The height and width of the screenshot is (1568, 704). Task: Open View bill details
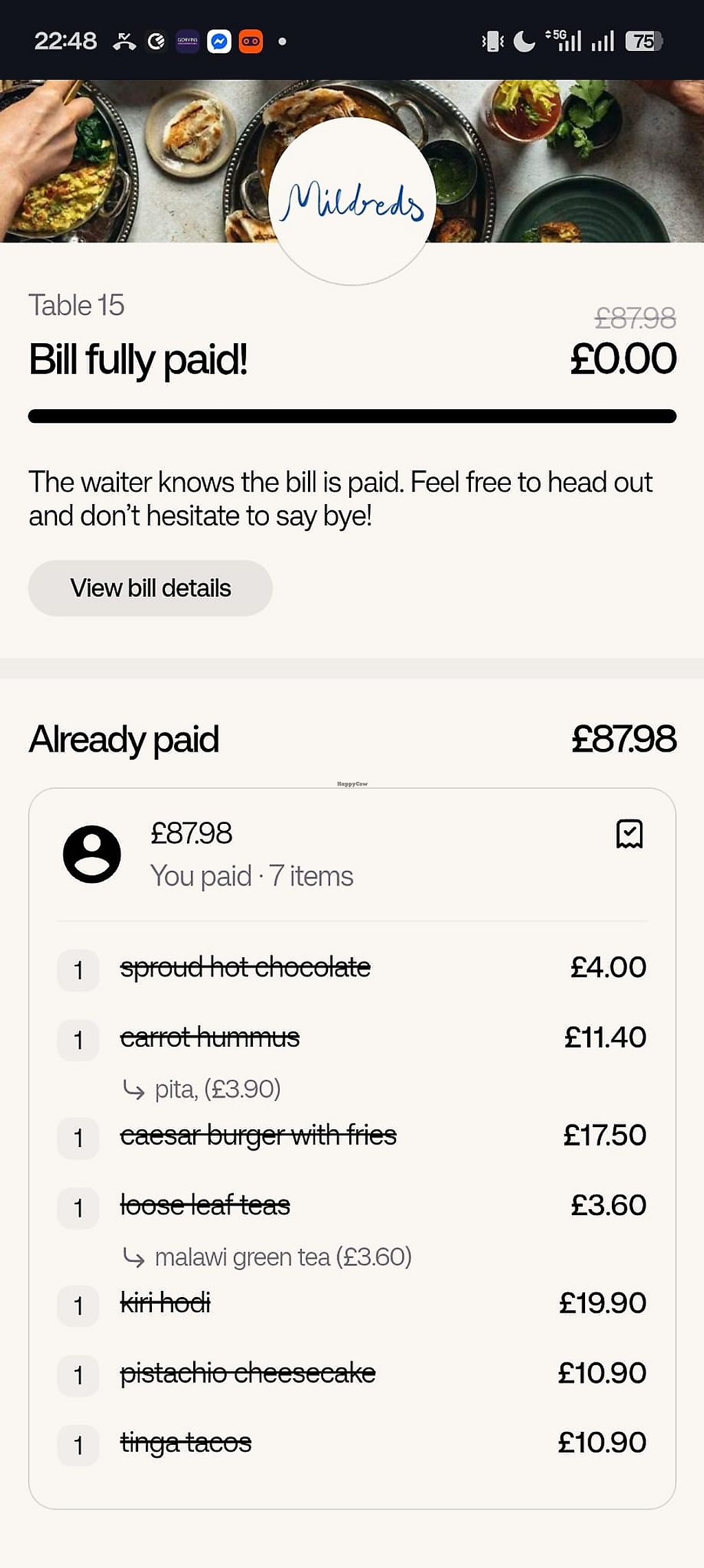point(150,588)
